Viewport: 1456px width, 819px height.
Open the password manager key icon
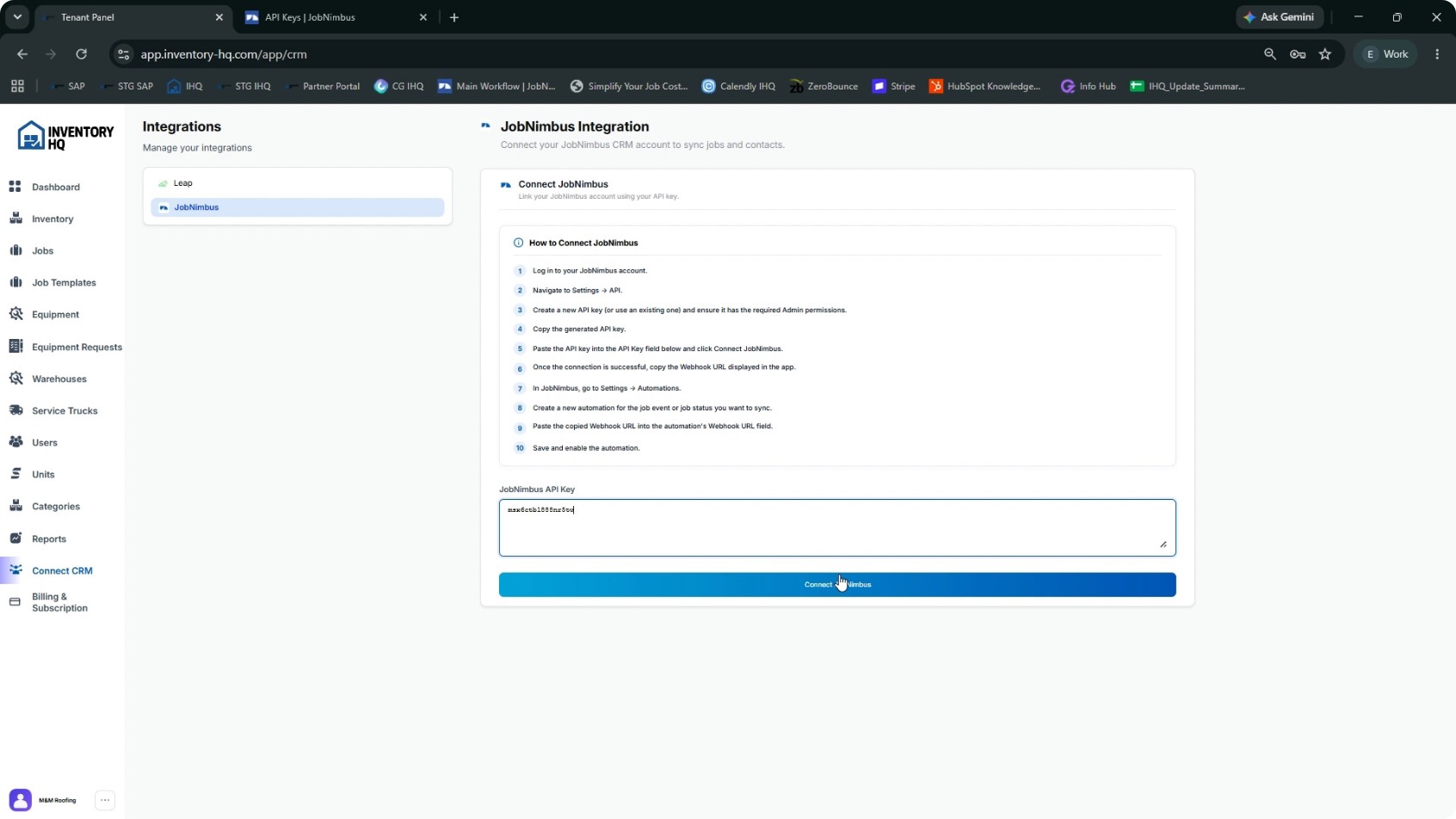click(1298, 54)
